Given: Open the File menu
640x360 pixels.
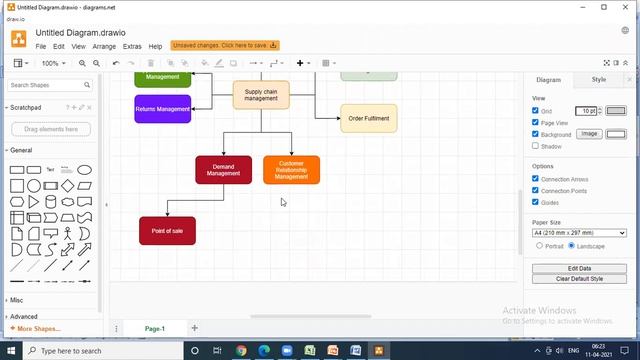Looking at the screenshot, I should 41,47.
